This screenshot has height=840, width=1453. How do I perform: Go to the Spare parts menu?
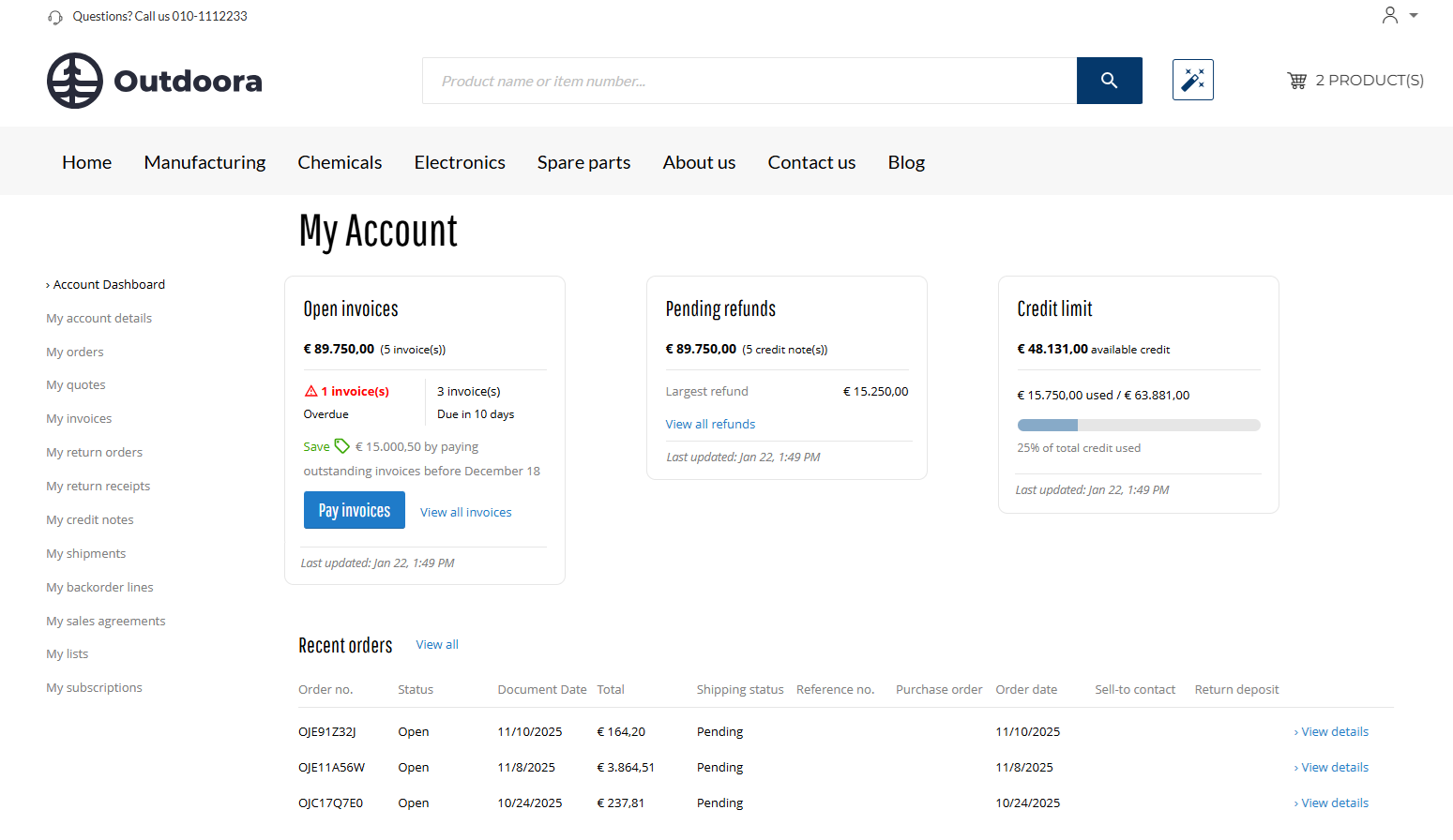coord(583,162)
